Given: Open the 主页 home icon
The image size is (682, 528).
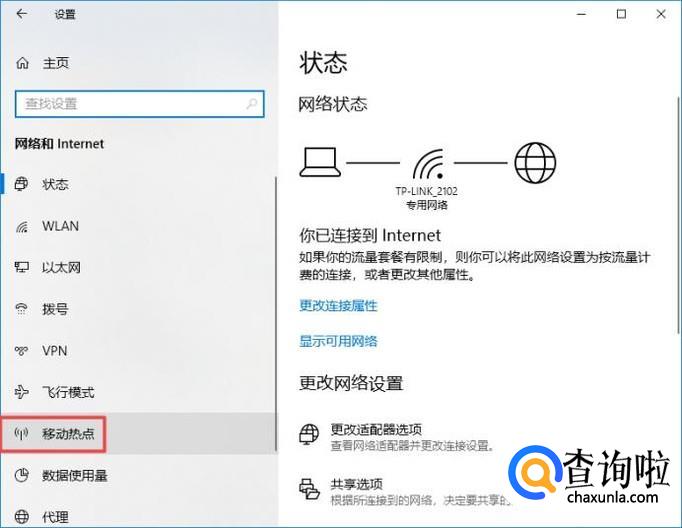Looking at the screenshot, I should pos(22,63).
